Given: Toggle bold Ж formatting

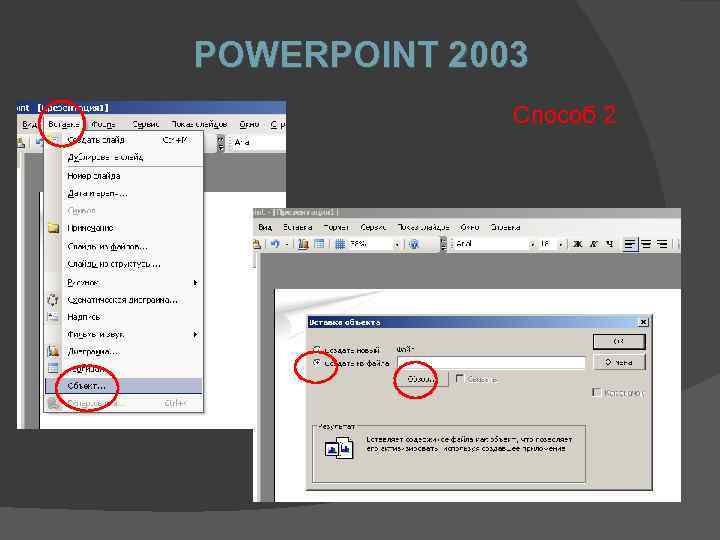Looking at the screenshot, I should click(x=578, y=244).
